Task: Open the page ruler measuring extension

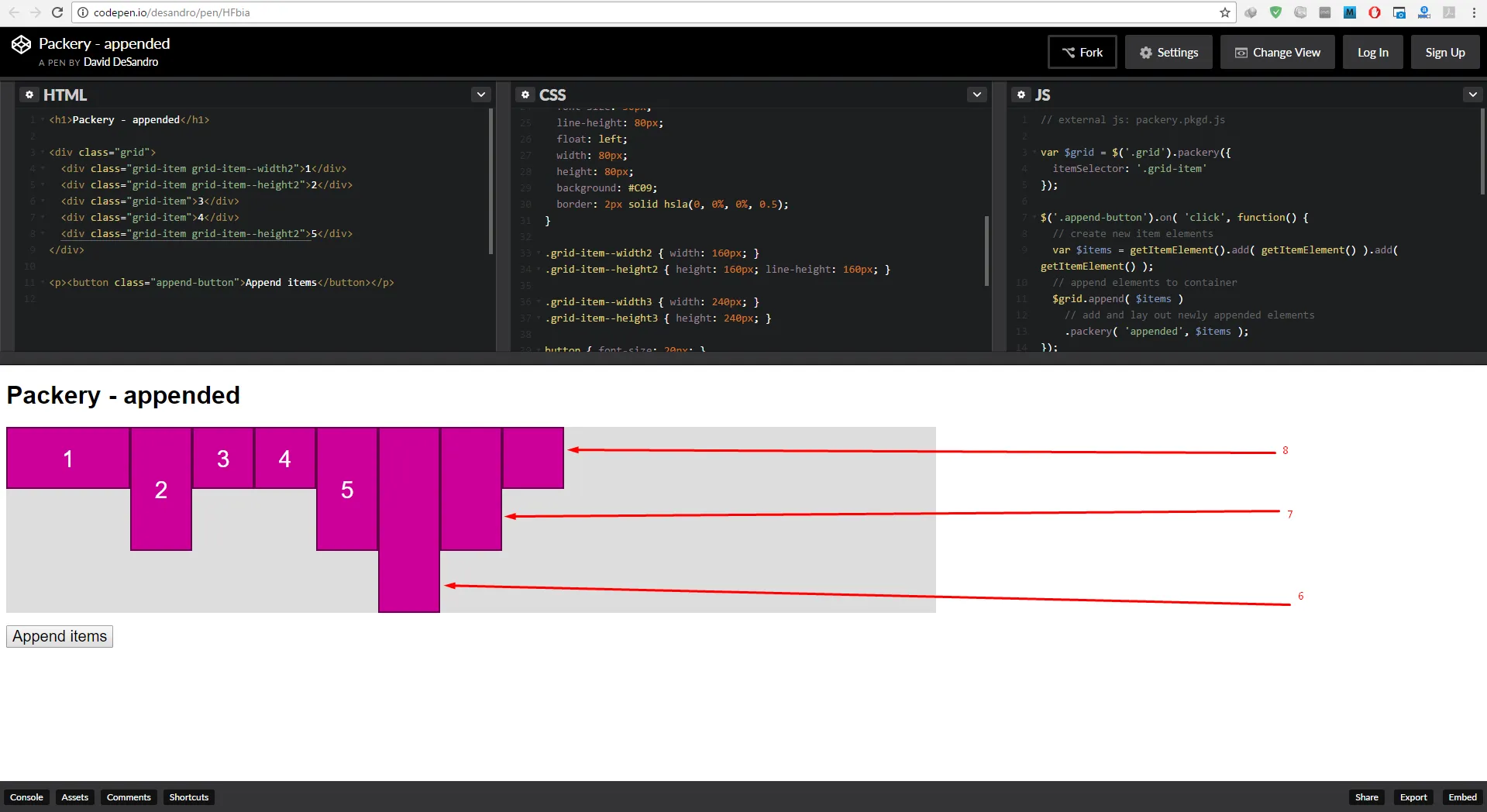Action: click(1424, 12)
